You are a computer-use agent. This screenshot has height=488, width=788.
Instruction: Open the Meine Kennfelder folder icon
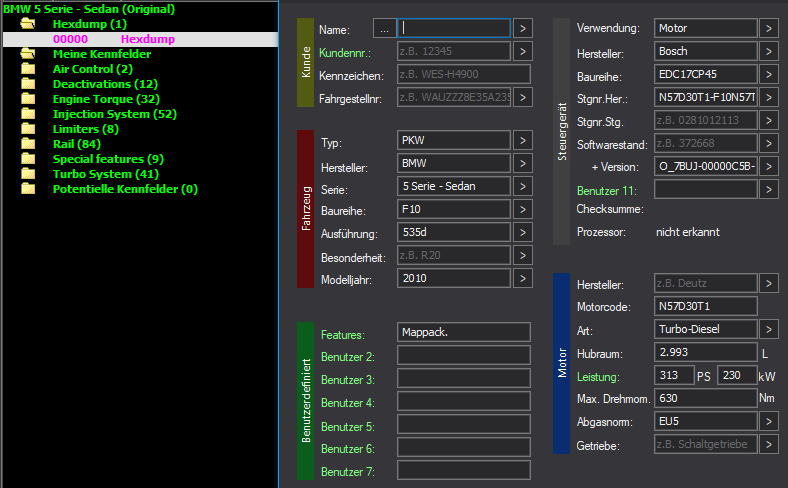28,54
